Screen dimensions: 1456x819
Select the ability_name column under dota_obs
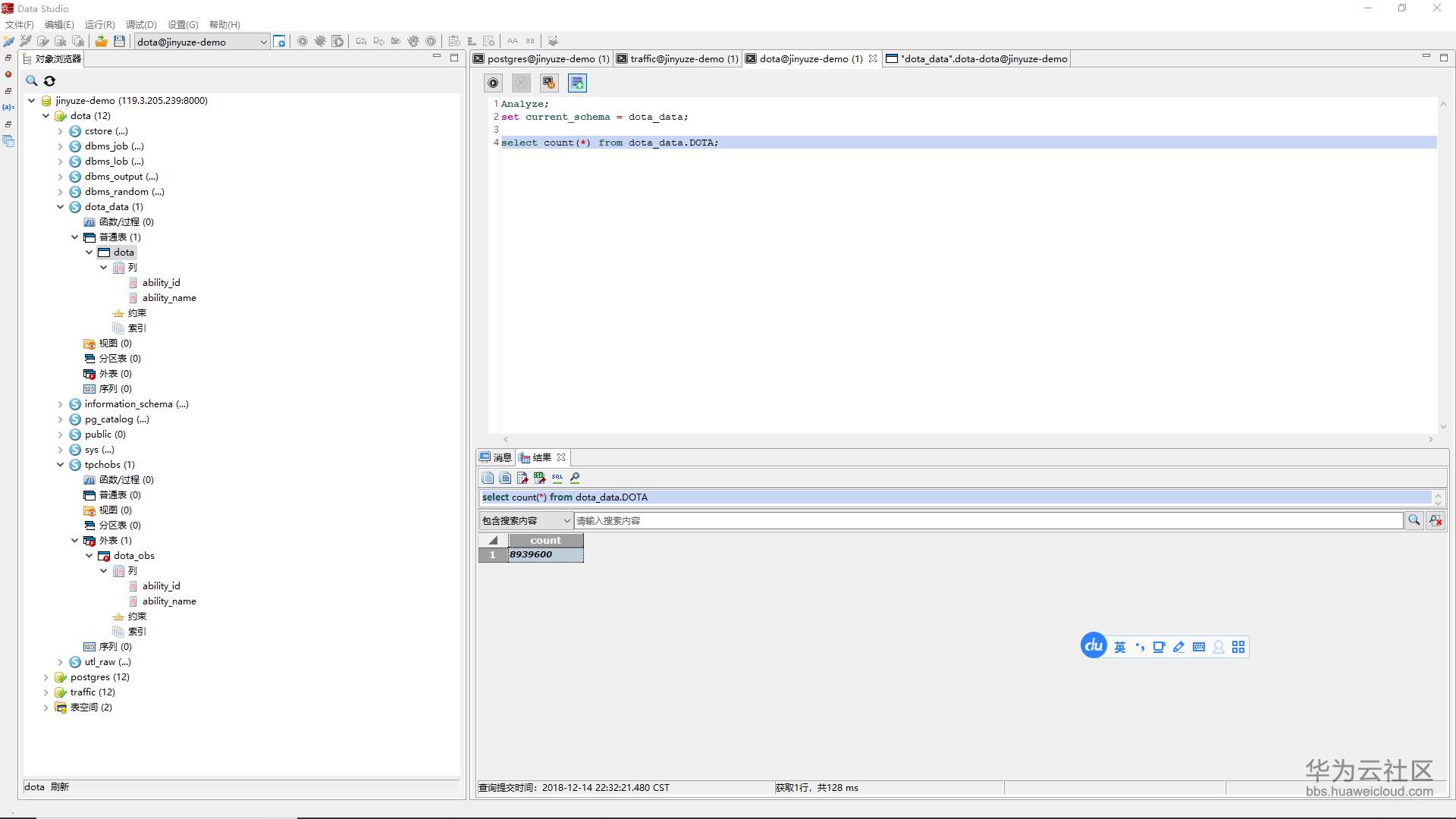(x=169, y=601)
